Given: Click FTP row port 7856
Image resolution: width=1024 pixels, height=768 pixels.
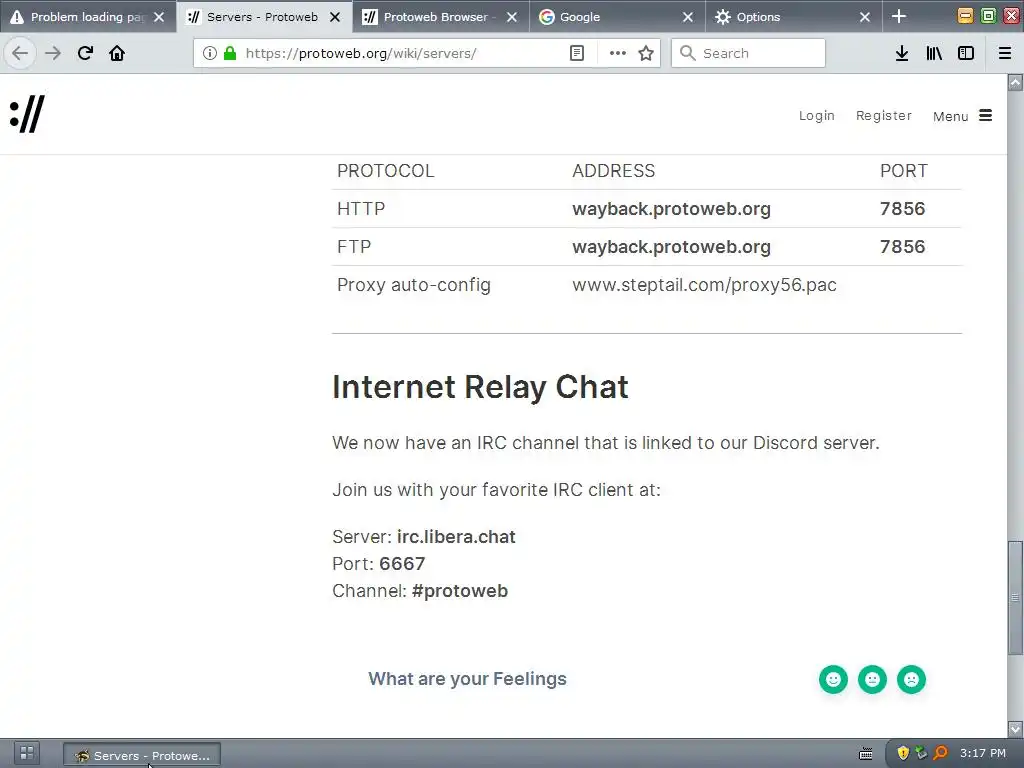Looking at the screenshot, I should pos(902,246).
